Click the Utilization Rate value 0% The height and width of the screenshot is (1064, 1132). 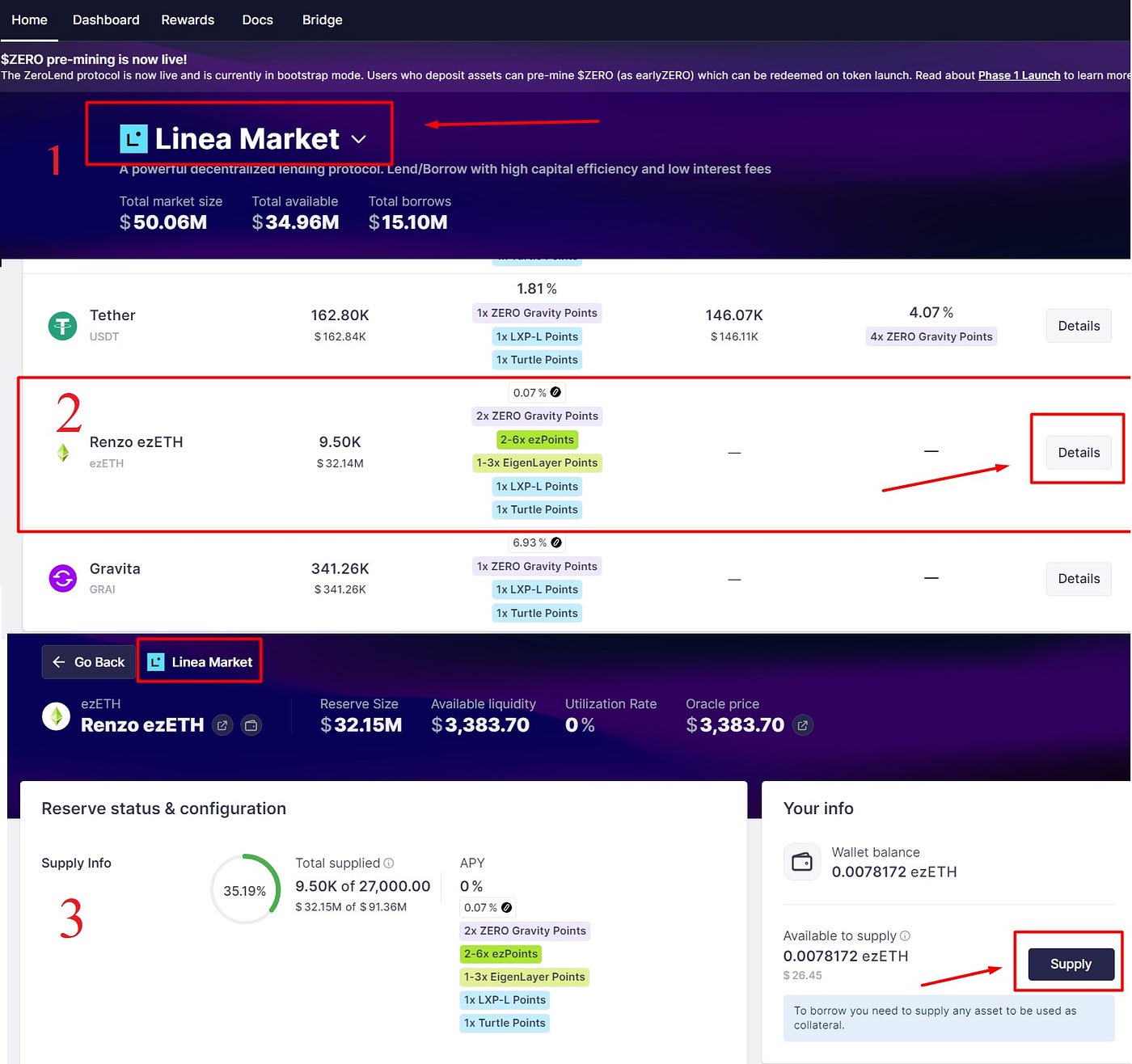coord(580,725)
